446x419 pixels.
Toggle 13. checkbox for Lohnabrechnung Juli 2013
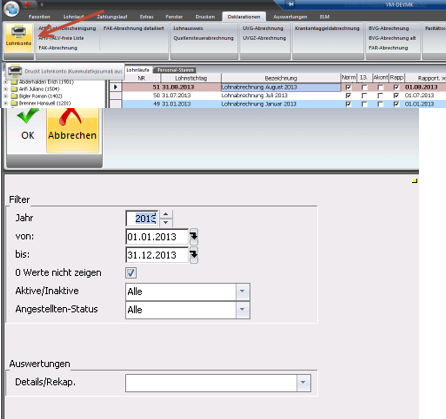364,96
